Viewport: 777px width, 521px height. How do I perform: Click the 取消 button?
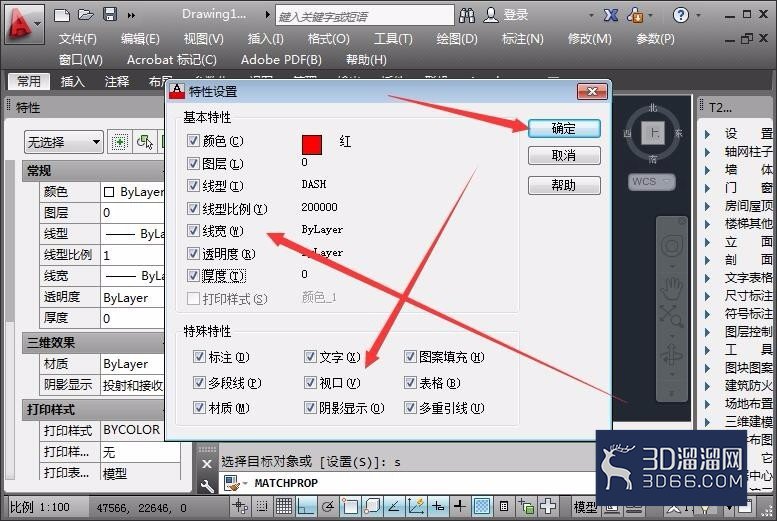click(x=564, y=156)
